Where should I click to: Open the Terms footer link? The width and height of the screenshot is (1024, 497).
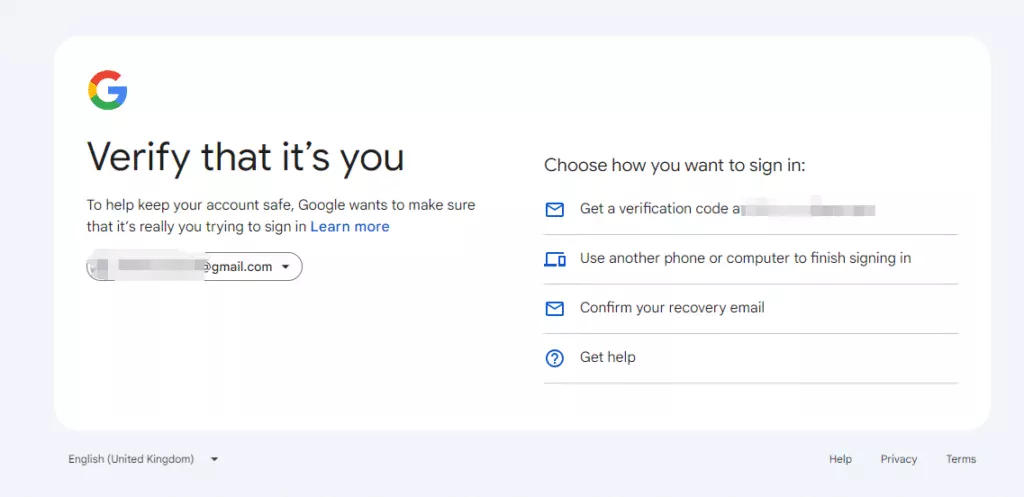tap(961, 459)
